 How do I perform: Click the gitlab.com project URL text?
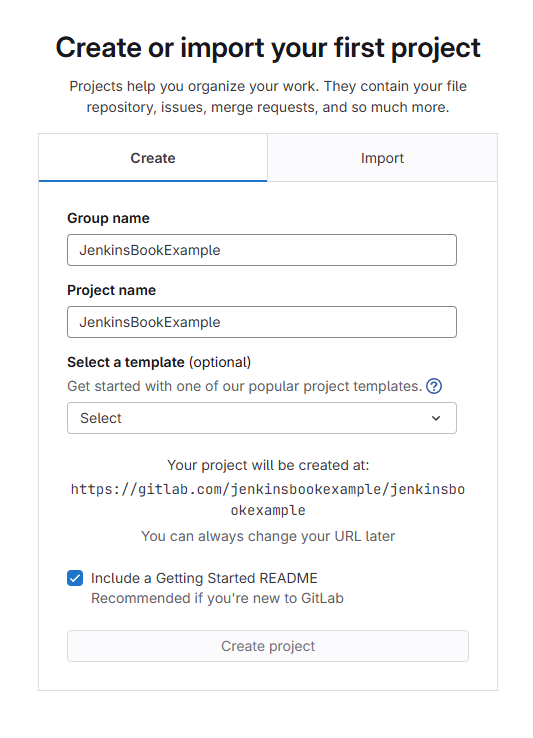coord(268,500)
